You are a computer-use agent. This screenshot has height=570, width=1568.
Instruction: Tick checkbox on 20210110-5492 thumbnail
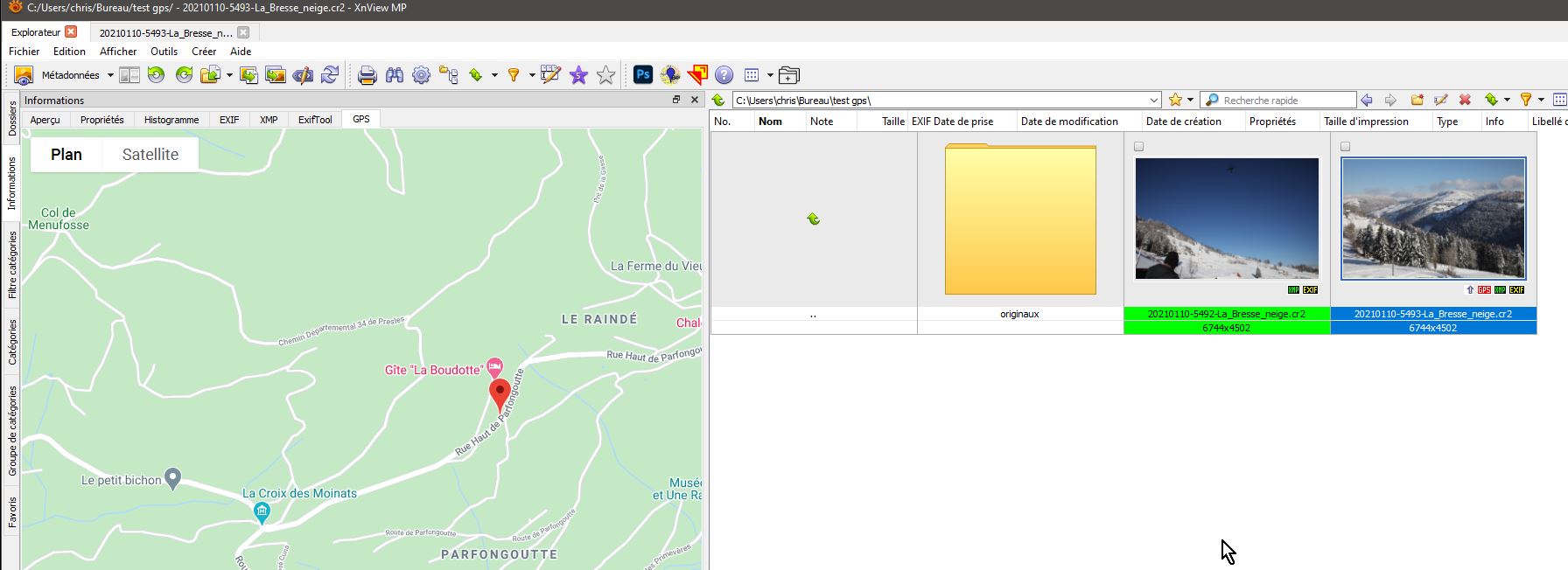coord(1138,147)
